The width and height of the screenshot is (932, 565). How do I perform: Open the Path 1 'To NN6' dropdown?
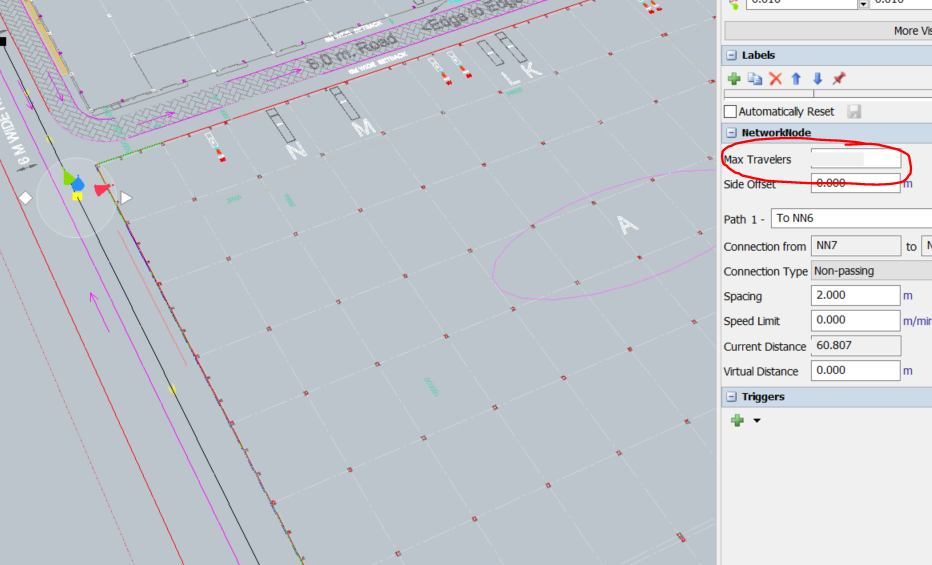pyautogui.click(x=850, y=219)
